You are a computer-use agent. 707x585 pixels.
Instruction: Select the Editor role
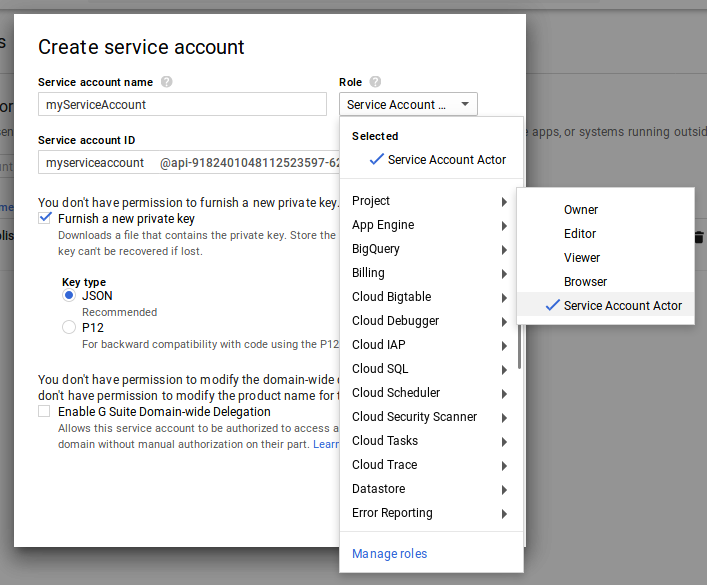(580, 234)
